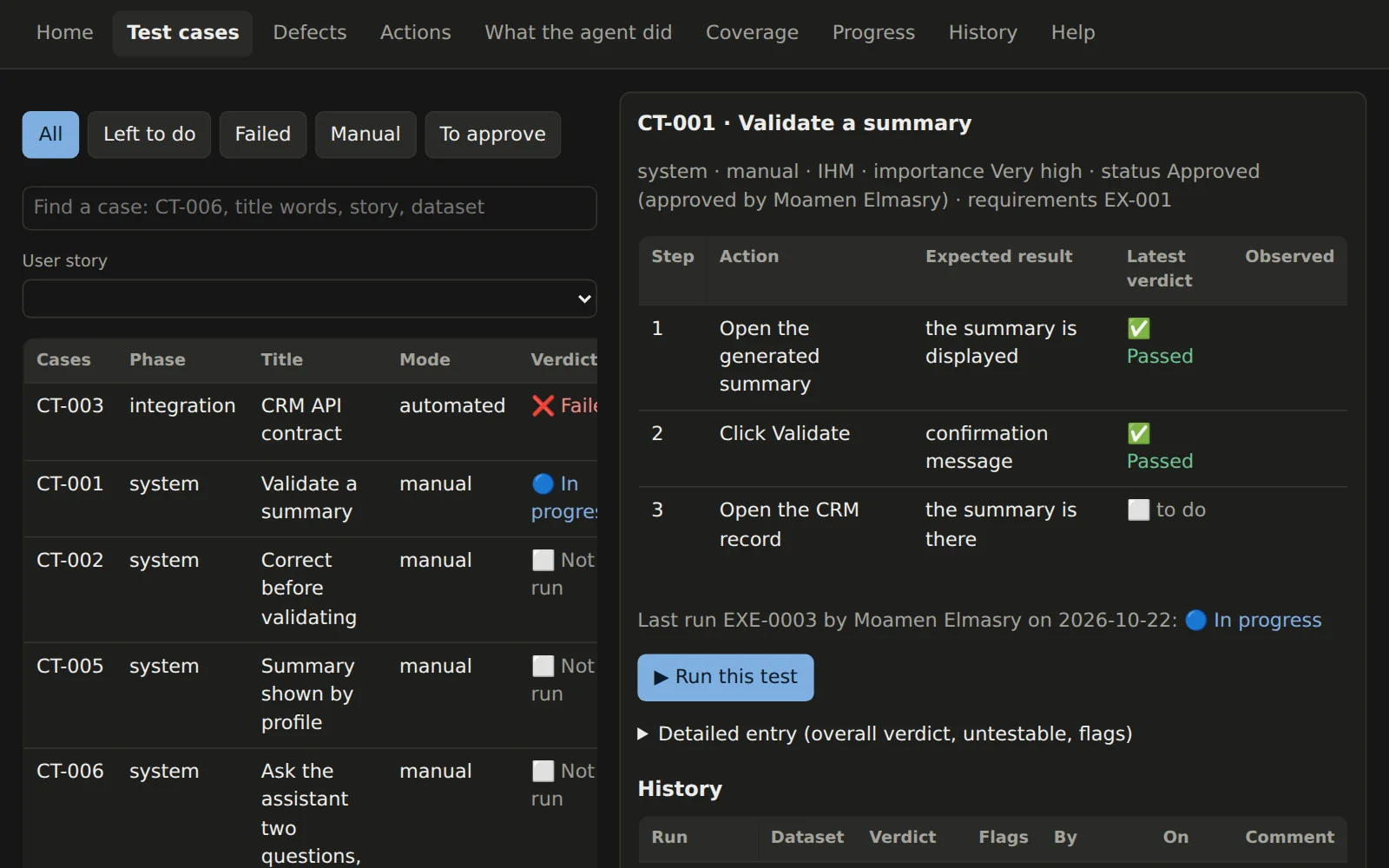1389x868 pixels.
Task: Select case CT-002 in the list
Action: tap(310, 589)
